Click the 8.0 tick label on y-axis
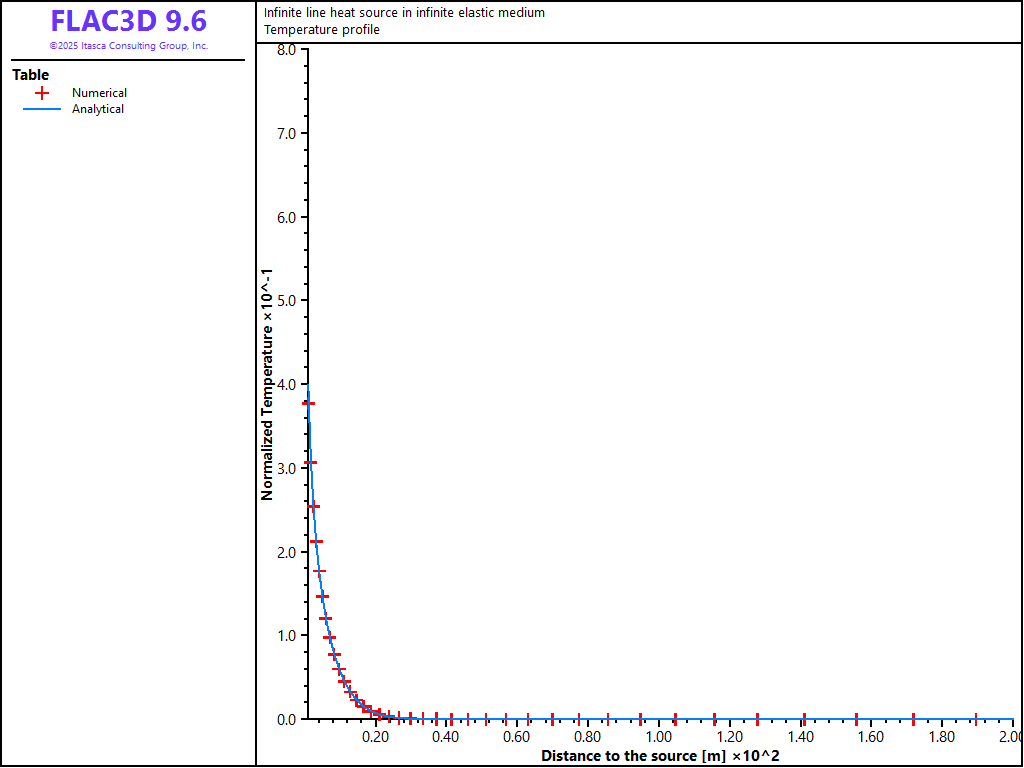 [285, 50]
